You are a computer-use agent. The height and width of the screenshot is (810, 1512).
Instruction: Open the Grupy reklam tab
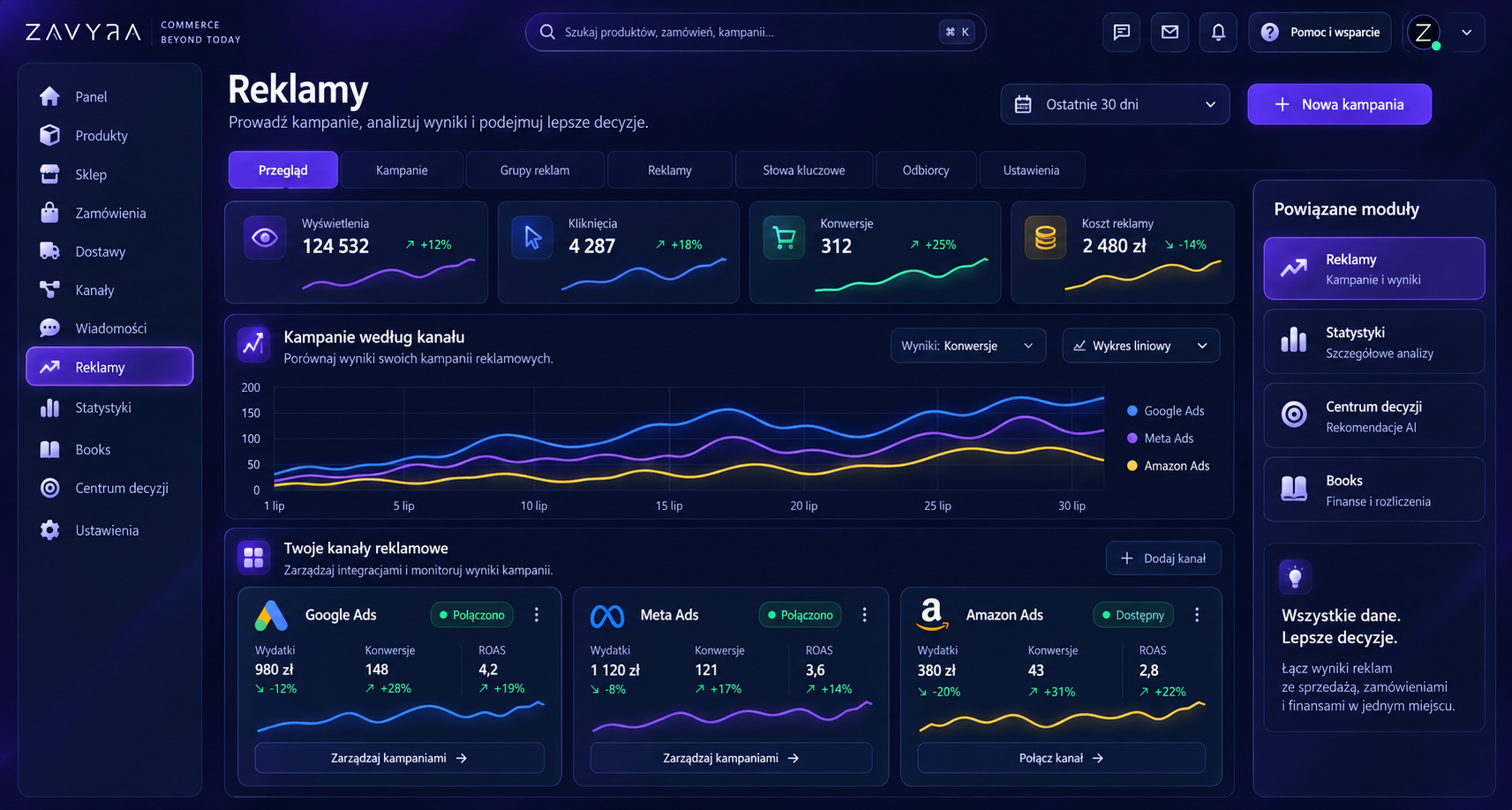pyautogui.click(x=535, y=170)
